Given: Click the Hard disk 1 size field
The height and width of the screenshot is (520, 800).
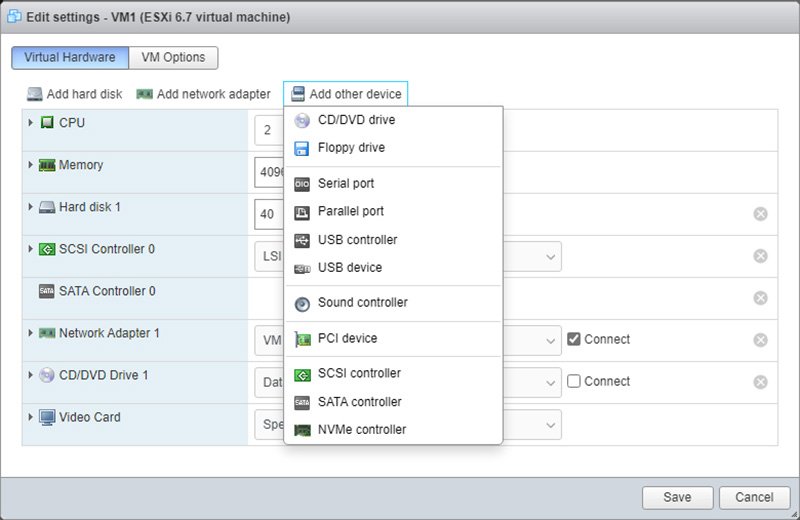Looking at the screenshot, I should click(269, 214).
